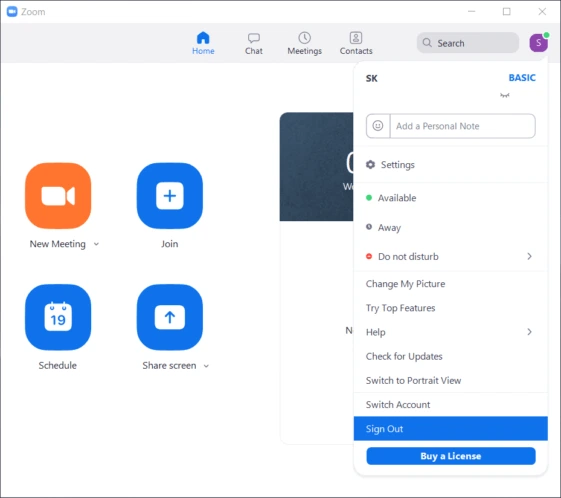Expand the Do not disturb submenu arrow

(x=530, y=257)
